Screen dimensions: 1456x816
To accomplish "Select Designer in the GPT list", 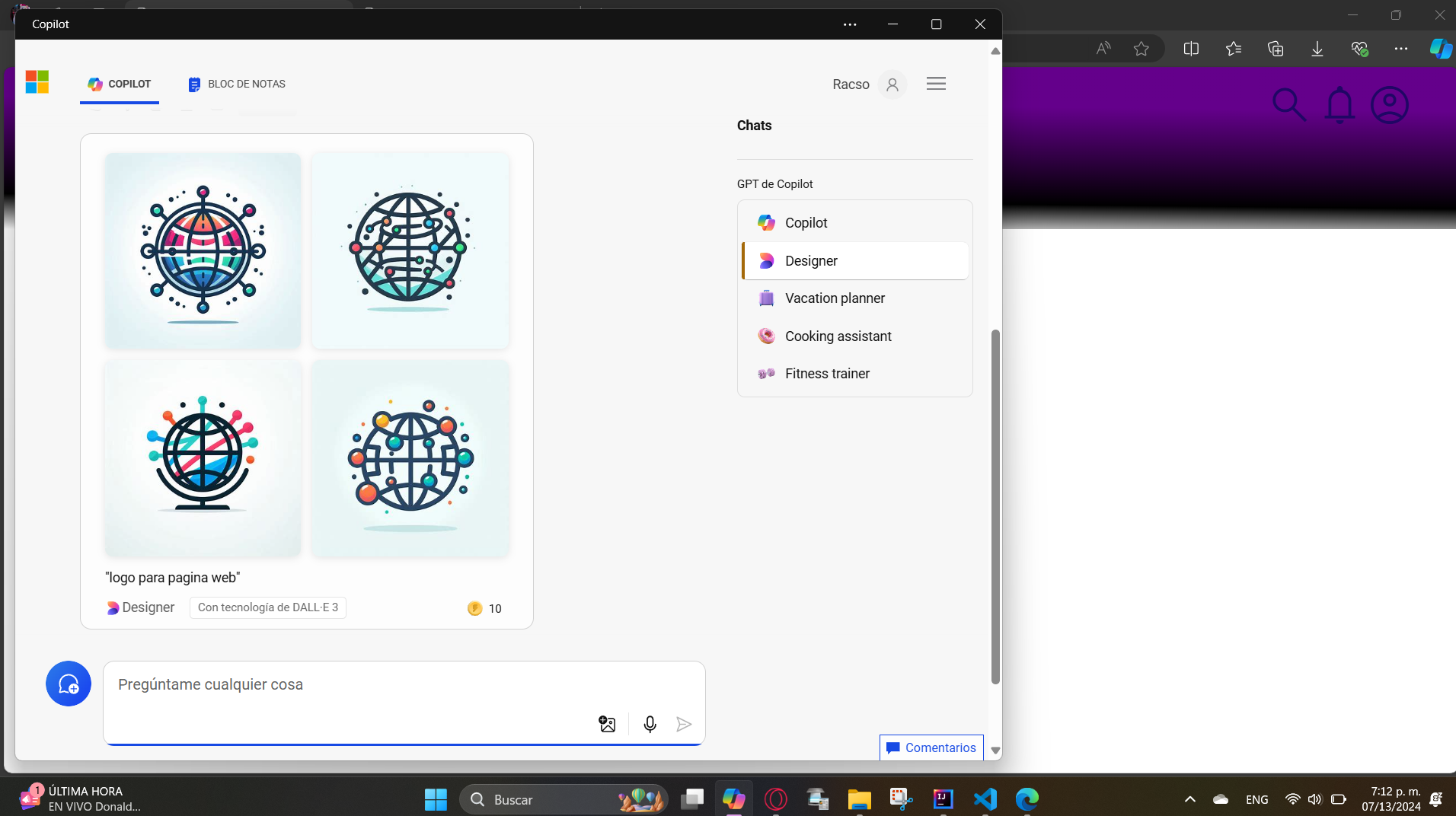I will pos(854,261).
